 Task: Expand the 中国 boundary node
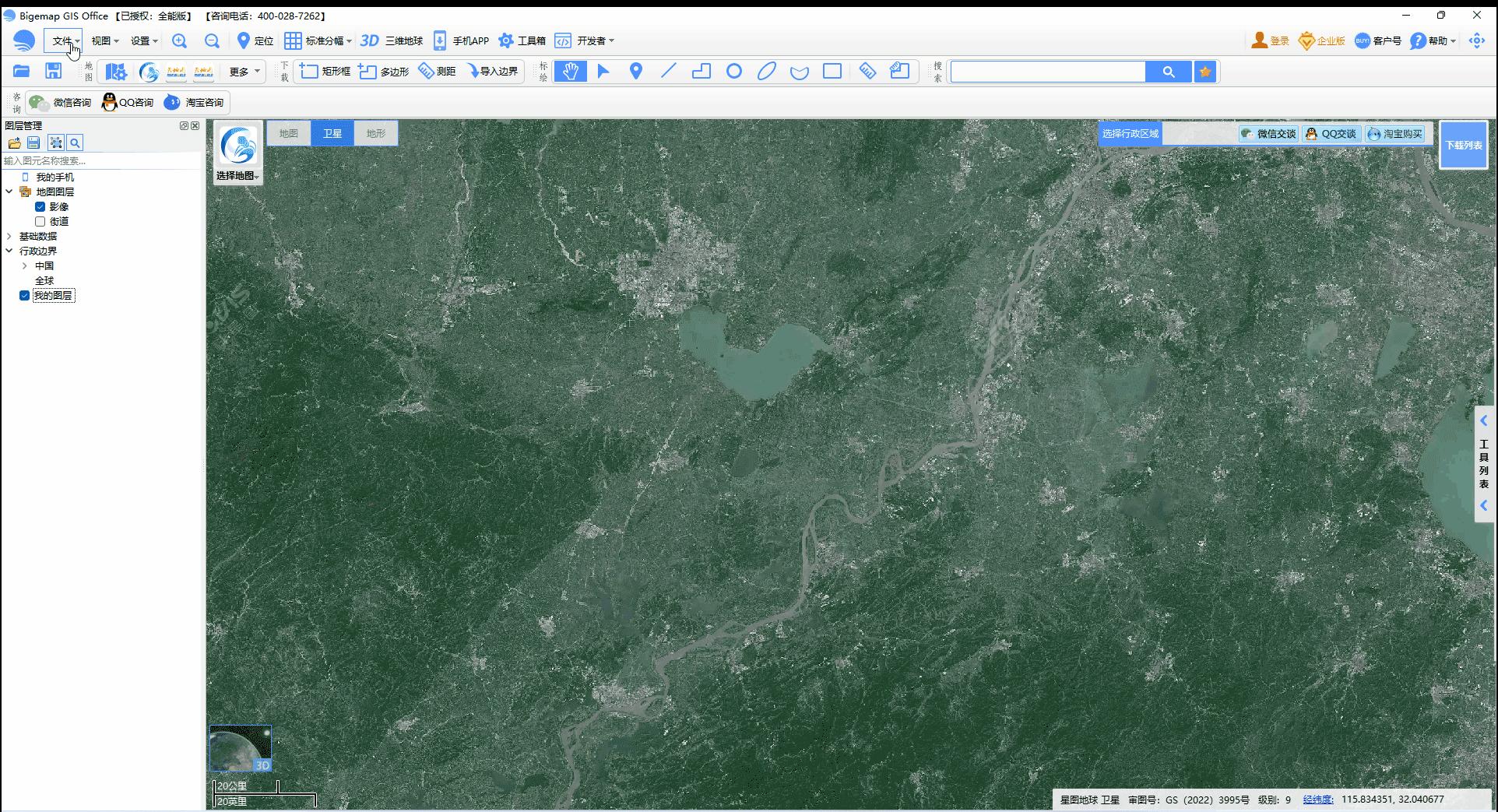click(x=25, y=266)
